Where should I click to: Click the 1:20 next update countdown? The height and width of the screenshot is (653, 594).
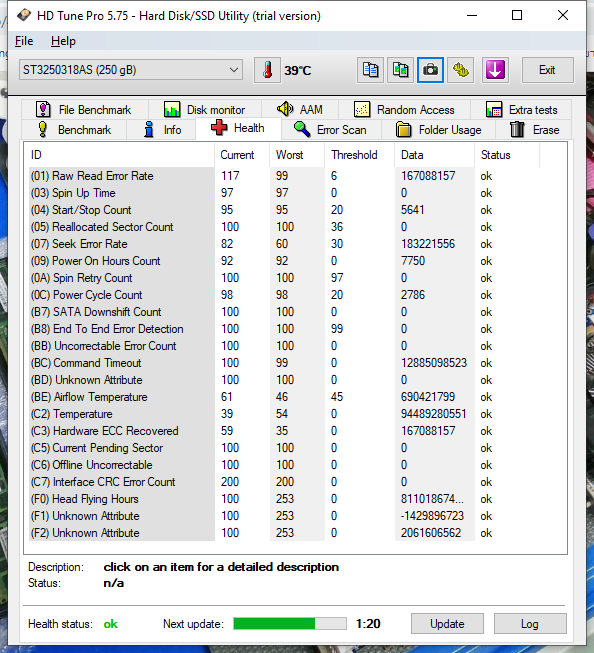click(x=368, y=623)
